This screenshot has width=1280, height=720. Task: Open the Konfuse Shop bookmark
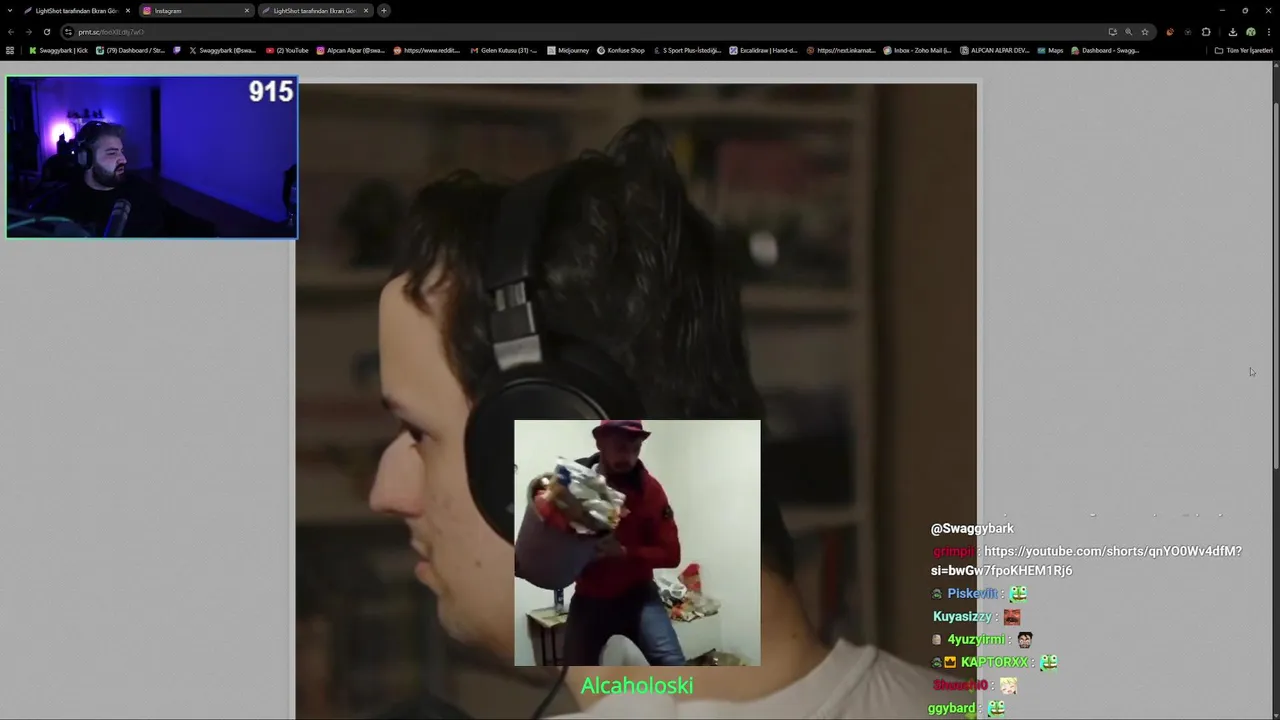[x=621, y=50]
